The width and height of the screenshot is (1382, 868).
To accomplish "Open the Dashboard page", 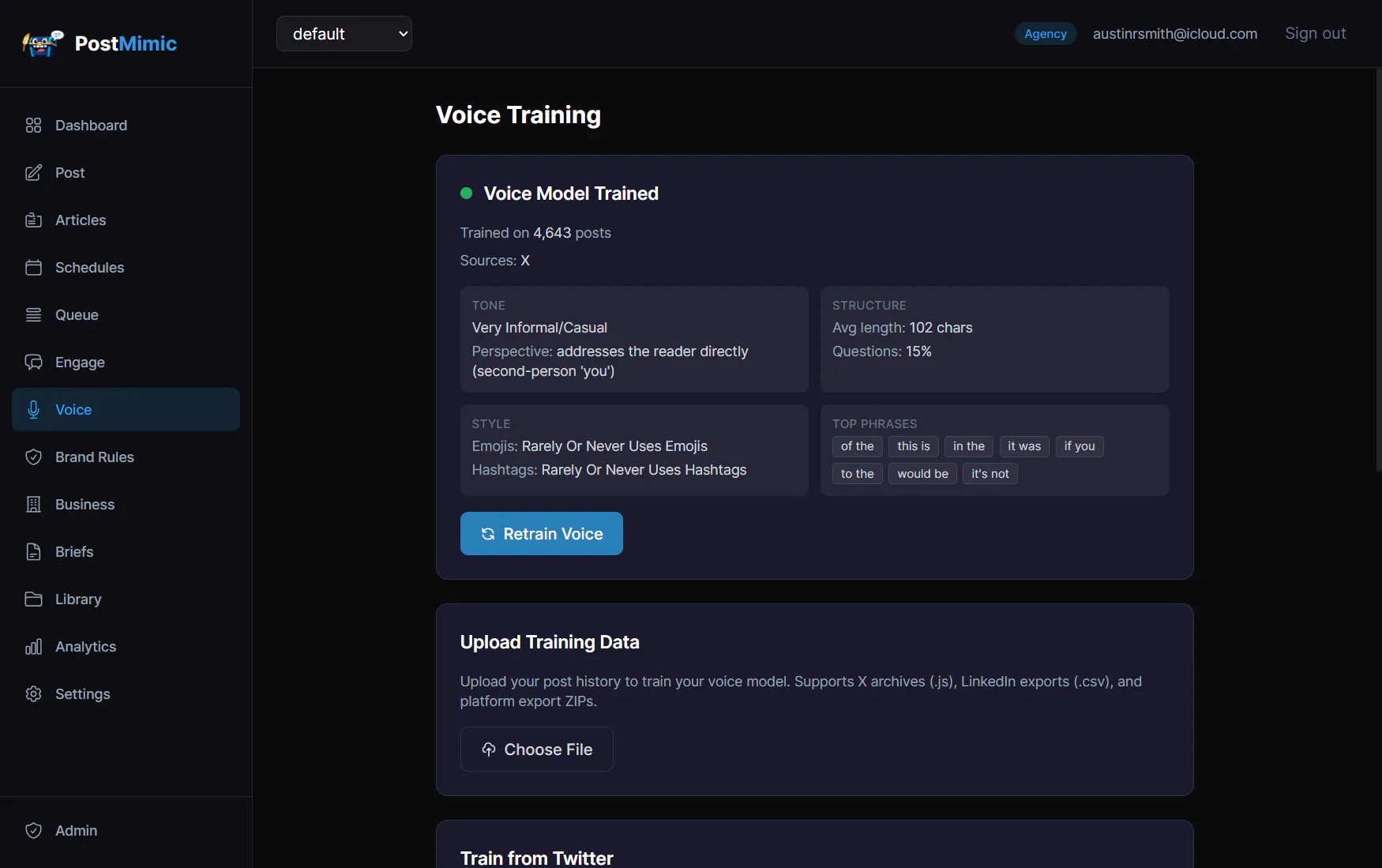I will pyautogui.click(x=126, y=126).
